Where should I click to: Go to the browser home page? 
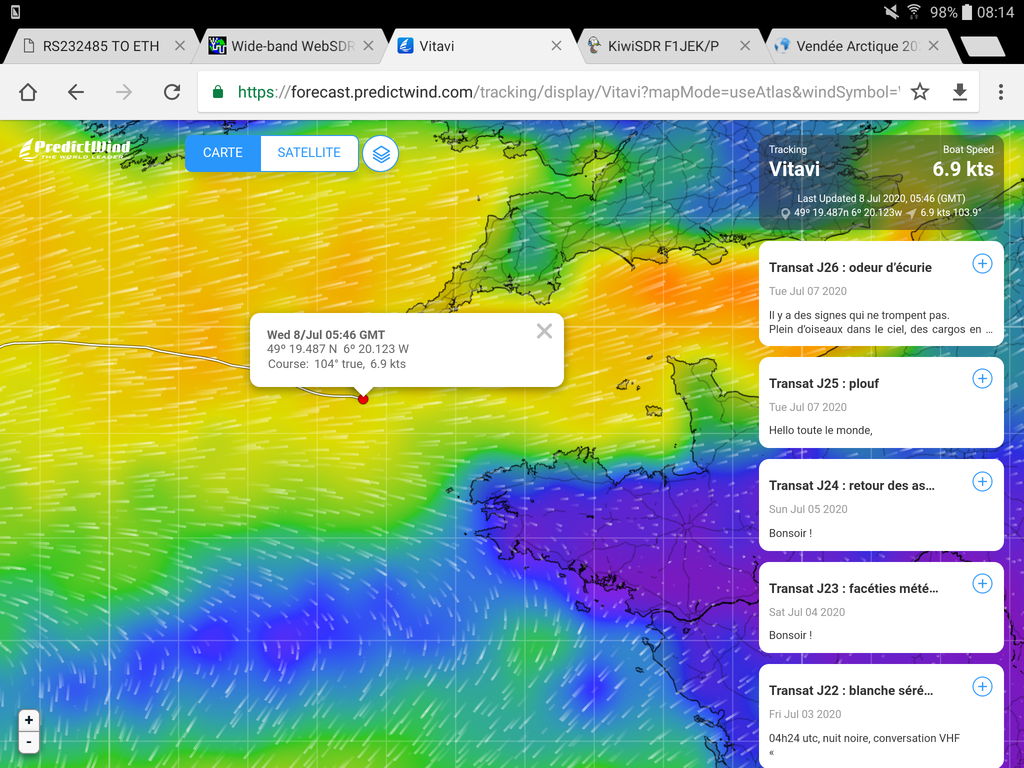click(28, 92)
